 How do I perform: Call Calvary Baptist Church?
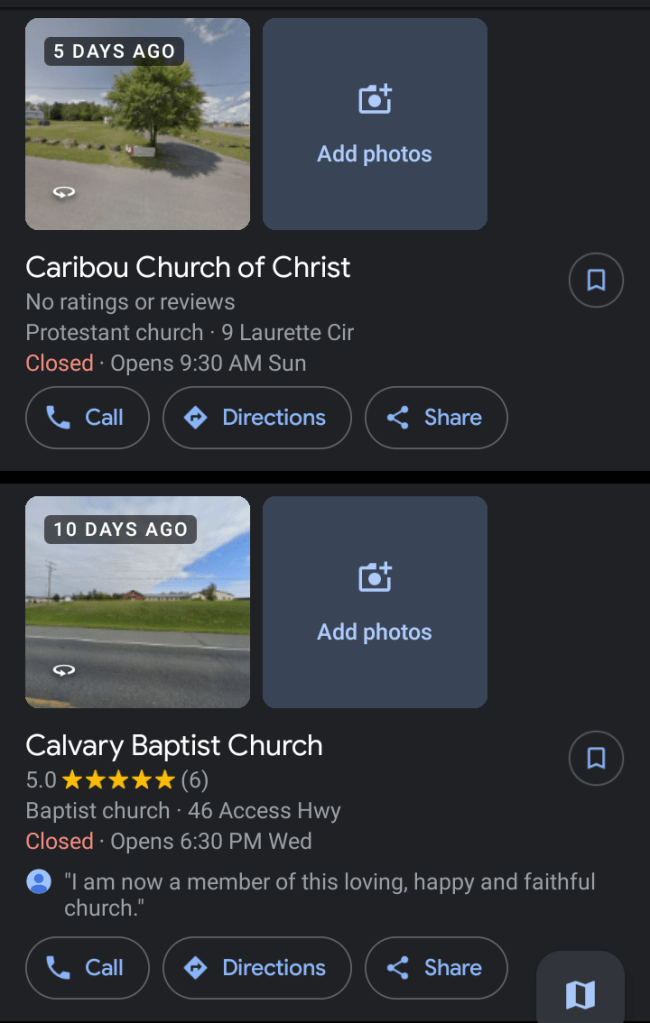(x=87, y=968)
